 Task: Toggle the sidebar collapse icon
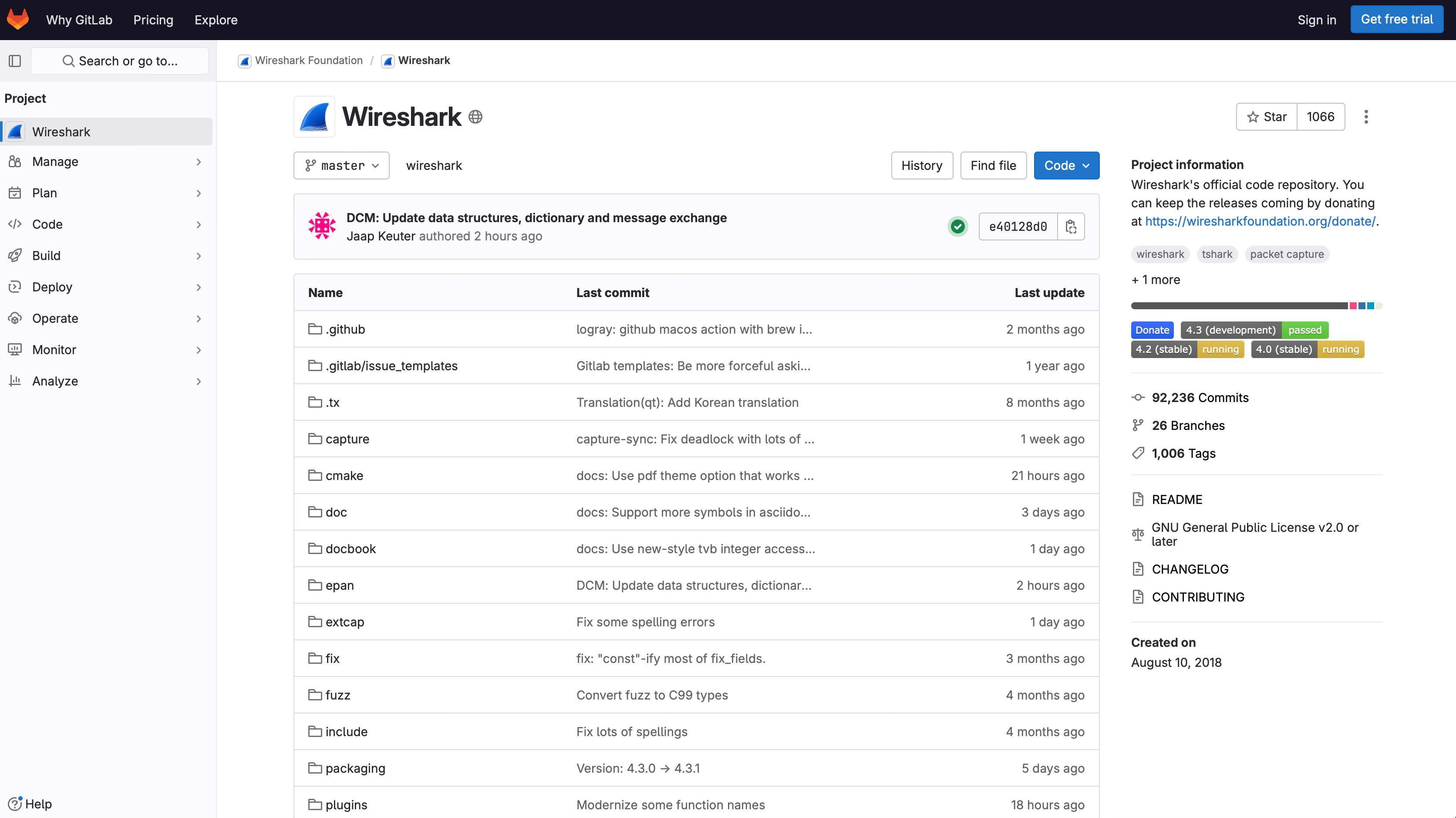tap(15, 61)
